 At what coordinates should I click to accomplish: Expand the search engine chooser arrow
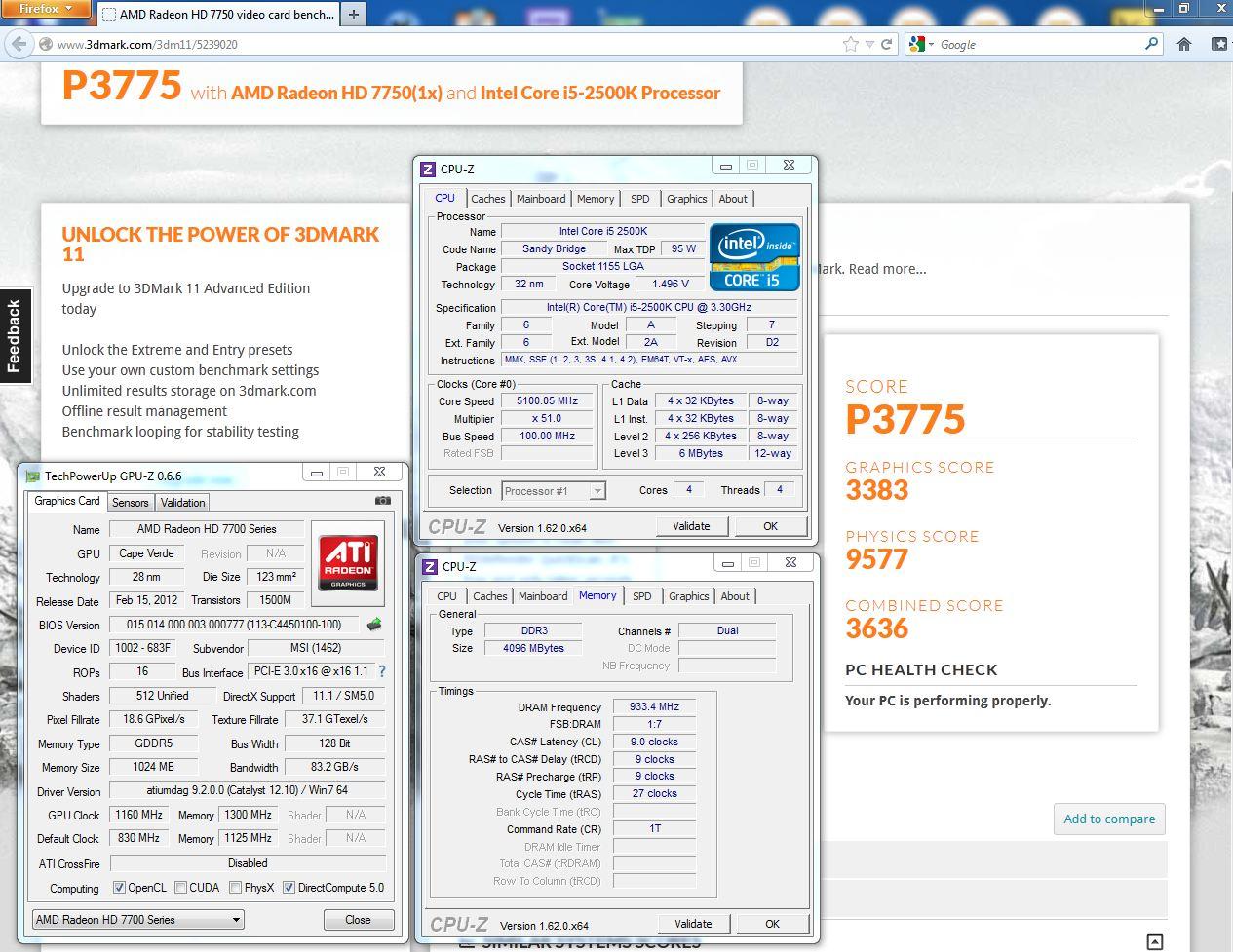point(931,45)
